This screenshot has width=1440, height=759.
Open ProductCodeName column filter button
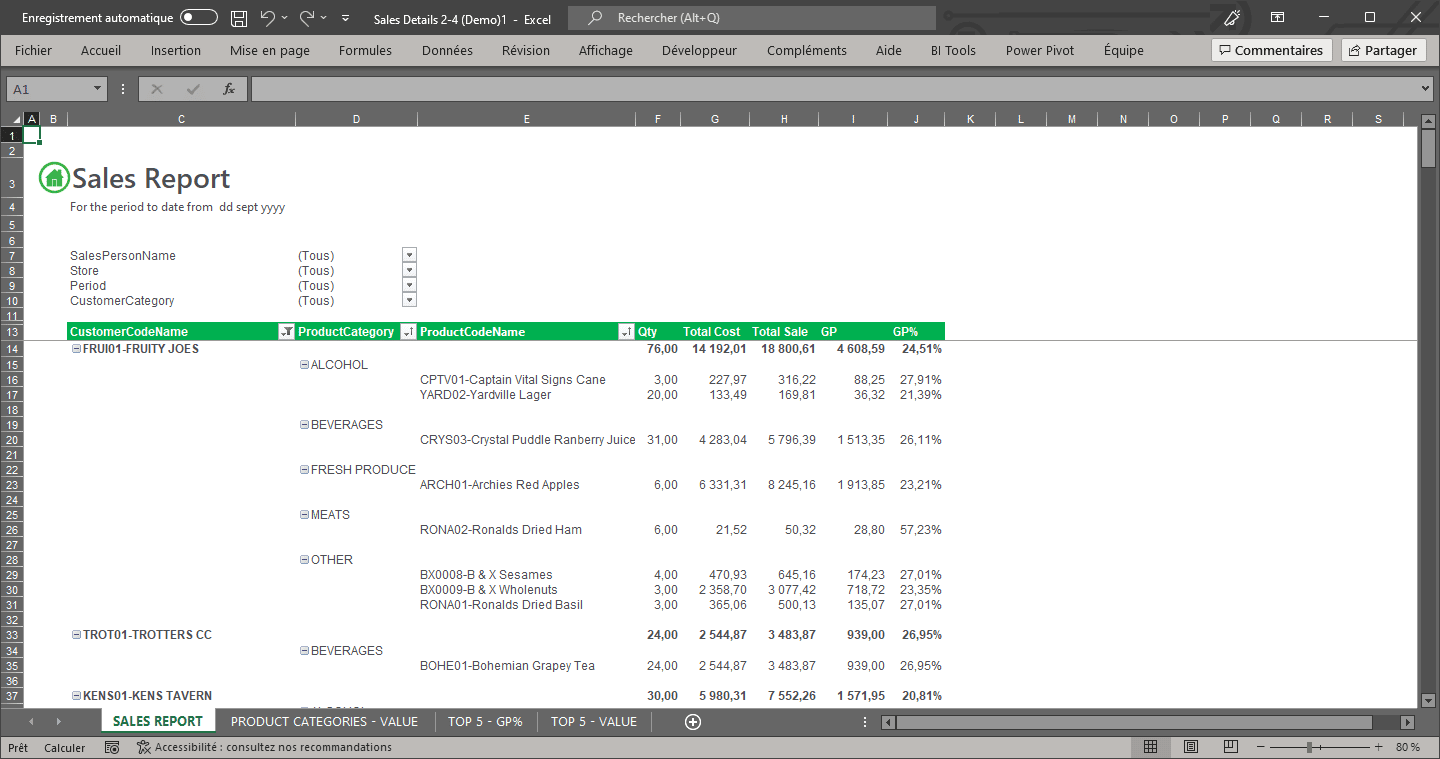tap(626, 332)
